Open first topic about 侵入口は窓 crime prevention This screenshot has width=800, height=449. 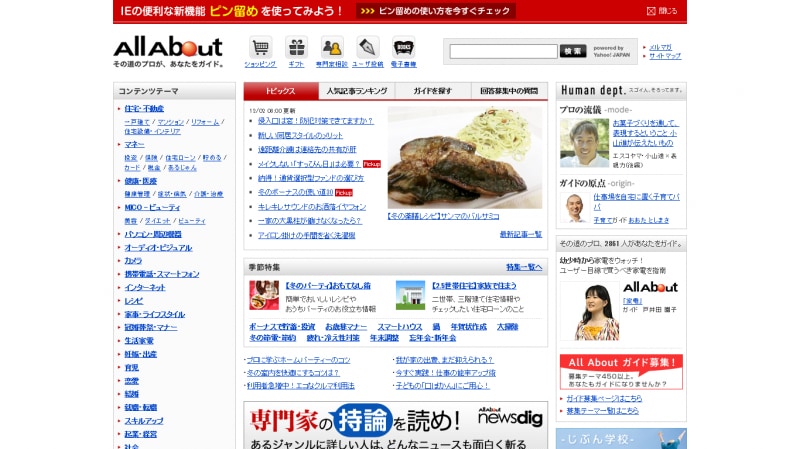[315, 121]
